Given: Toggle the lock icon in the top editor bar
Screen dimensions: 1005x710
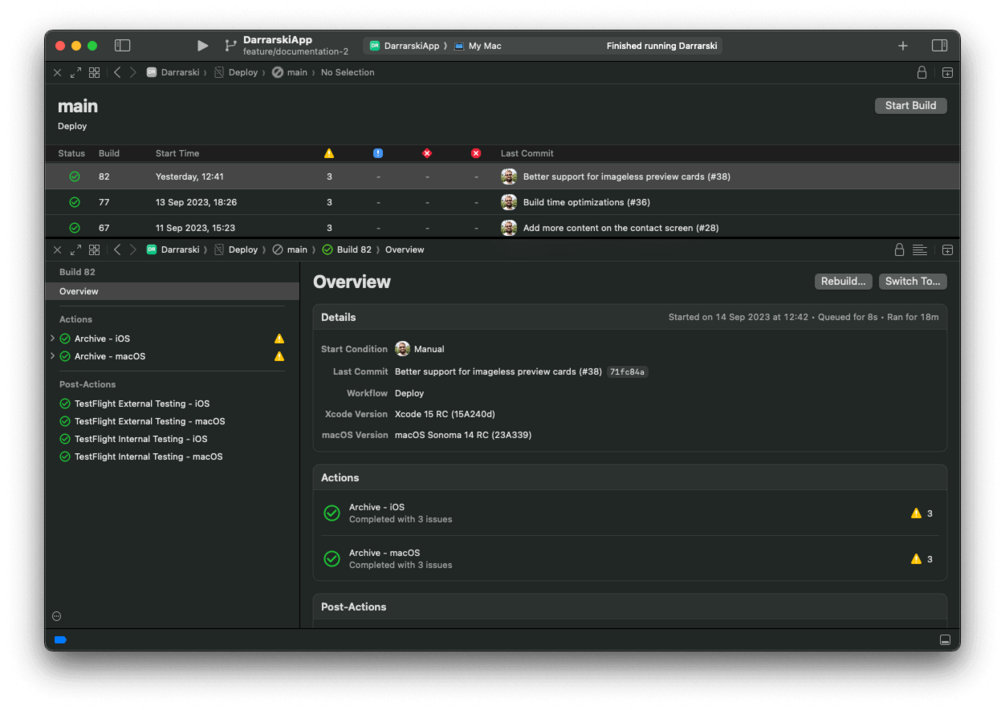Looking at the screenshot, I should tap(922, 72).
